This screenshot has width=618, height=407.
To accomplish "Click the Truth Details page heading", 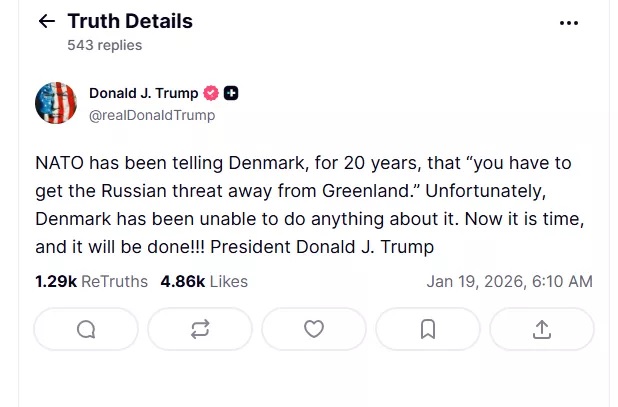I will tap(130, 21).
